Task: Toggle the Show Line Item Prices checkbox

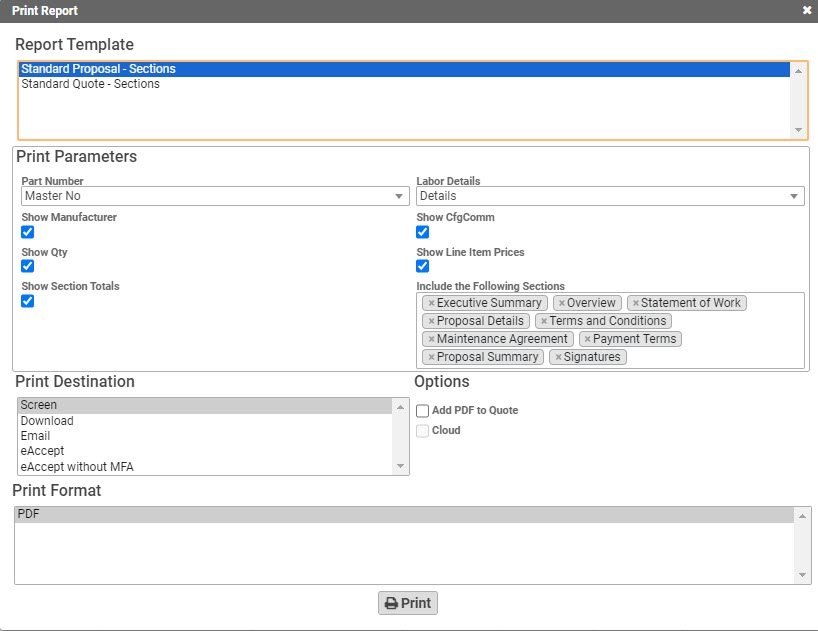Action: (423, 266)
